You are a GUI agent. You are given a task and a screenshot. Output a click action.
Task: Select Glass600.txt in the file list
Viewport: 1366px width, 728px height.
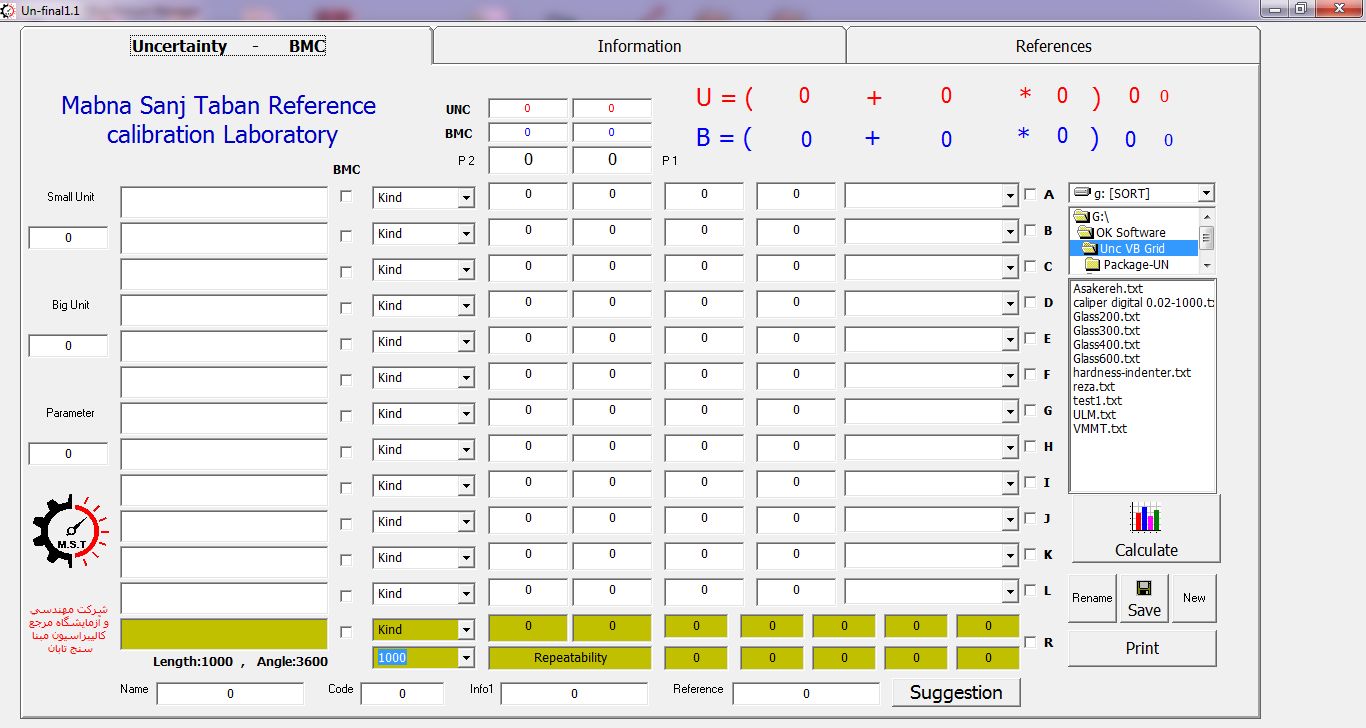click(1106, 359)
